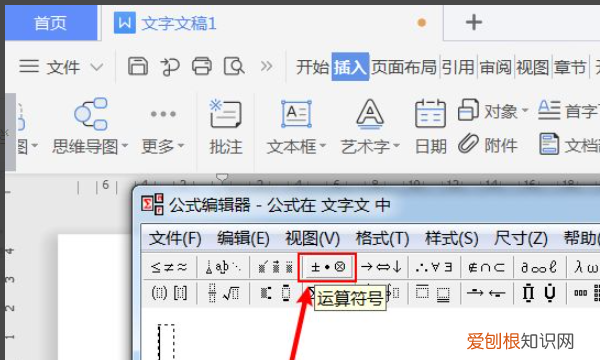Select the 插入 ribbon tab

point(350,67)
